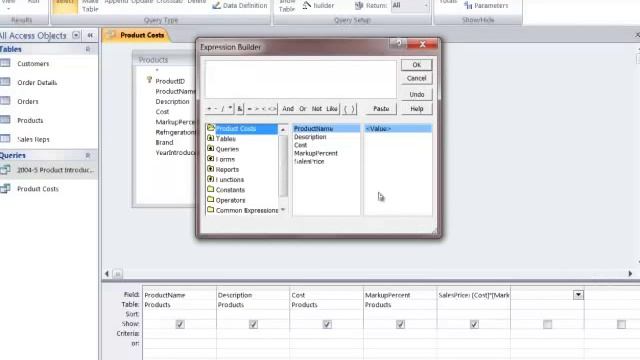Viewport: 640px width, 360px height.
Task: Insert the Not operator
Action: click(317, 109)
